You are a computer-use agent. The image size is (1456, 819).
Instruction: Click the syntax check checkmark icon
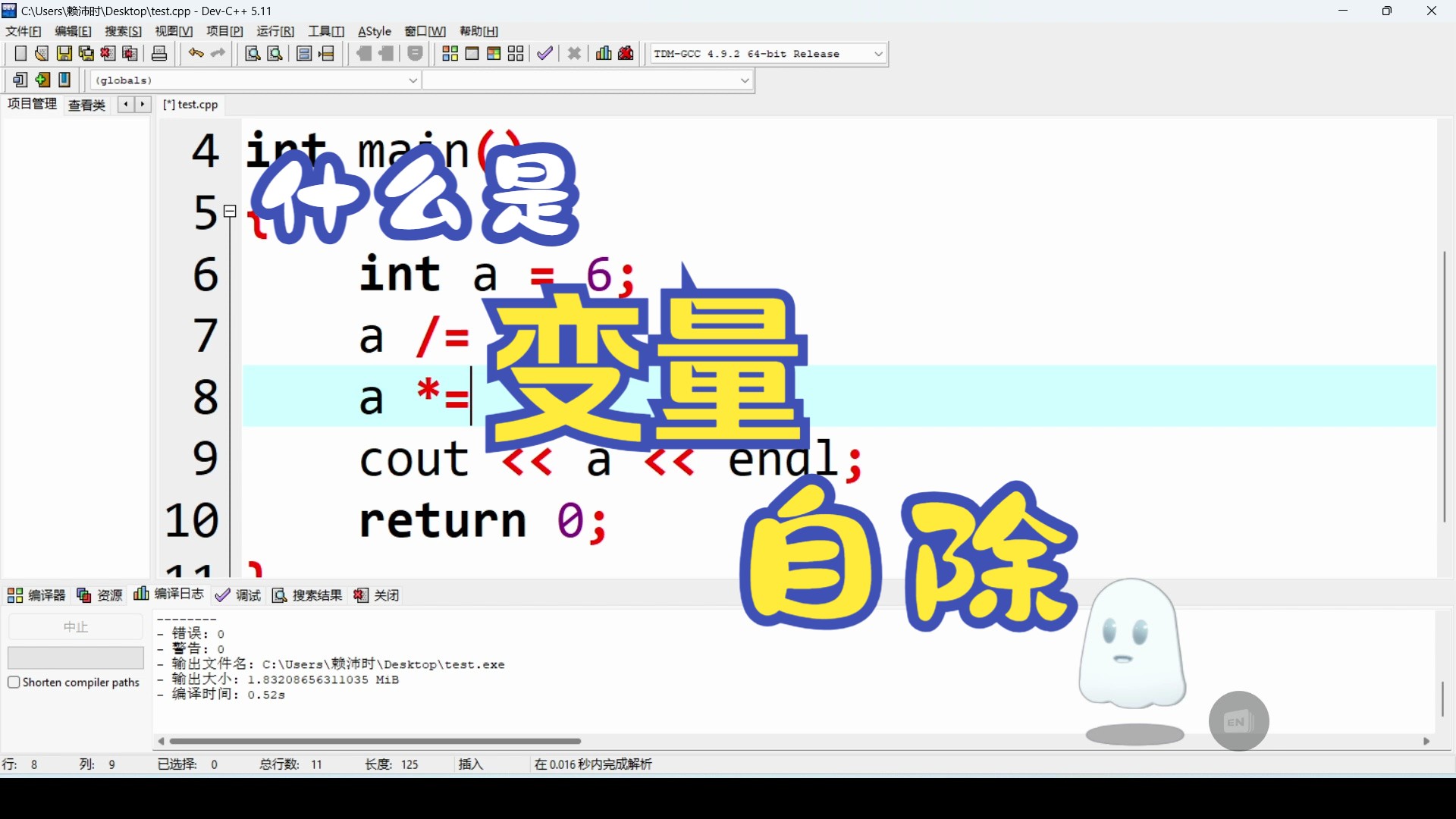544,54
